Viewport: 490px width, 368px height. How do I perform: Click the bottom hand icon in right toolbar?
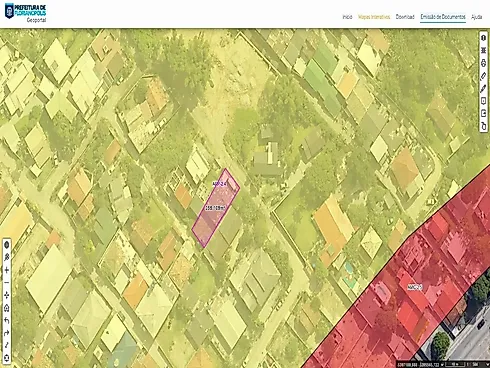coord(483,126)
